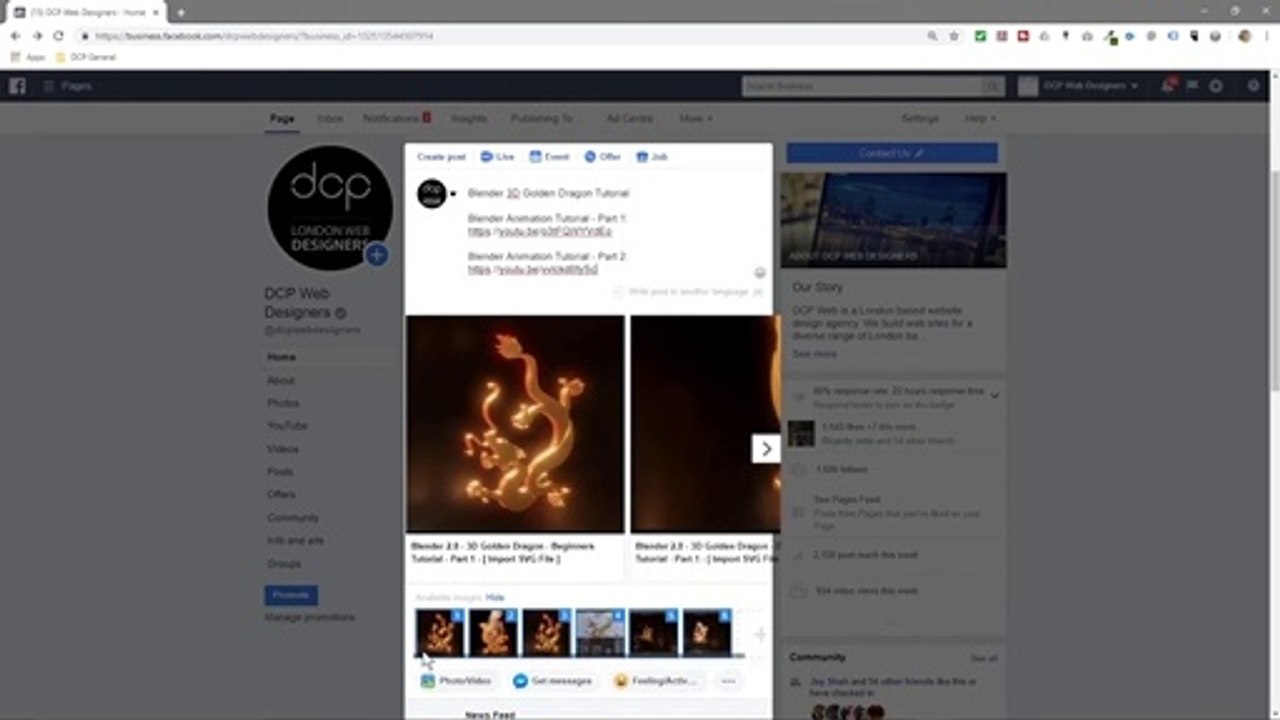Expand the Help dropdown

point(980,118)
